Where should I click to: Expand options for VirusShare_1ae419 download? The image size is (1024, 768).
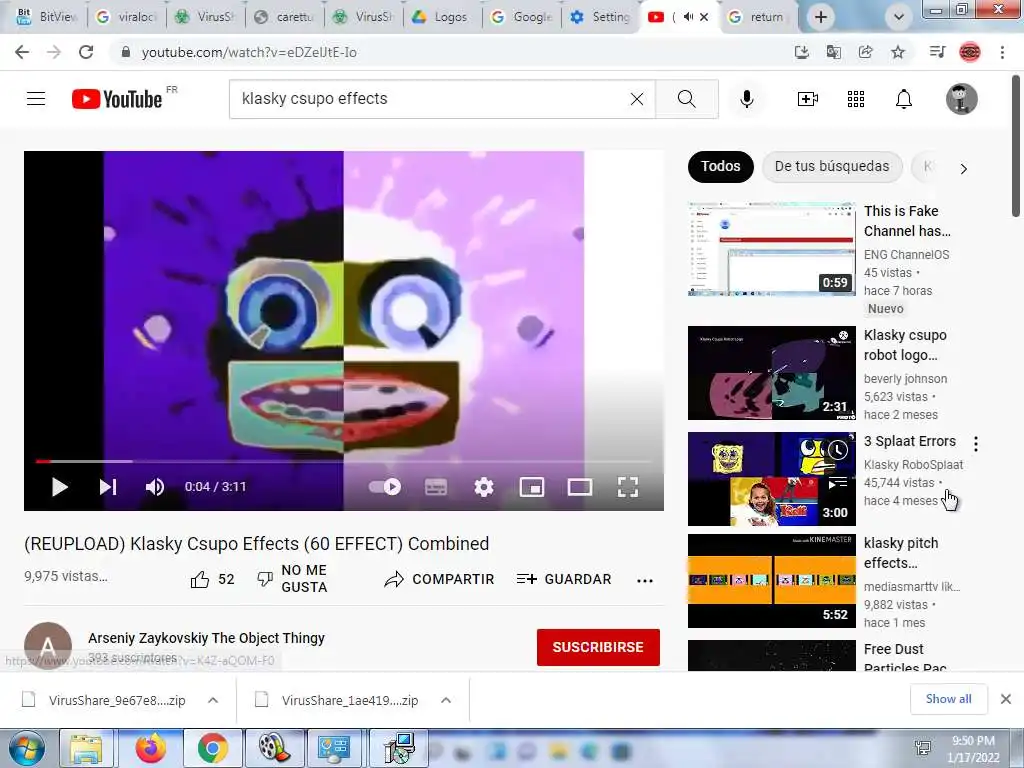(x=446, y=700)
